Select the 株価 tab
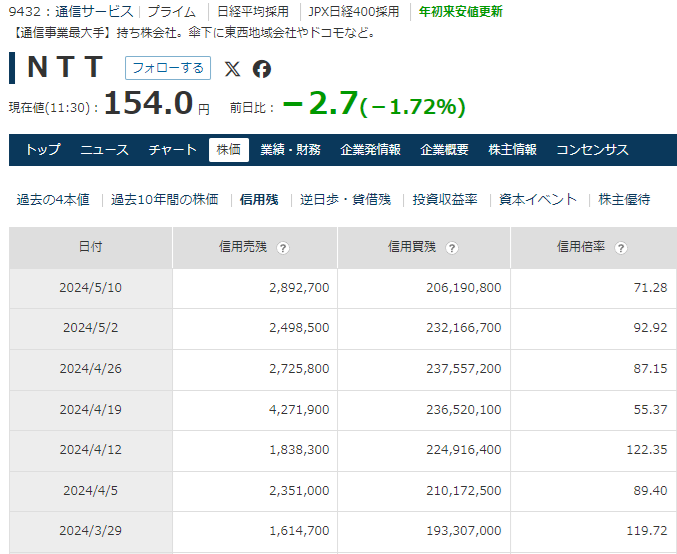This screenshot has height=554, width=677. 229,150
